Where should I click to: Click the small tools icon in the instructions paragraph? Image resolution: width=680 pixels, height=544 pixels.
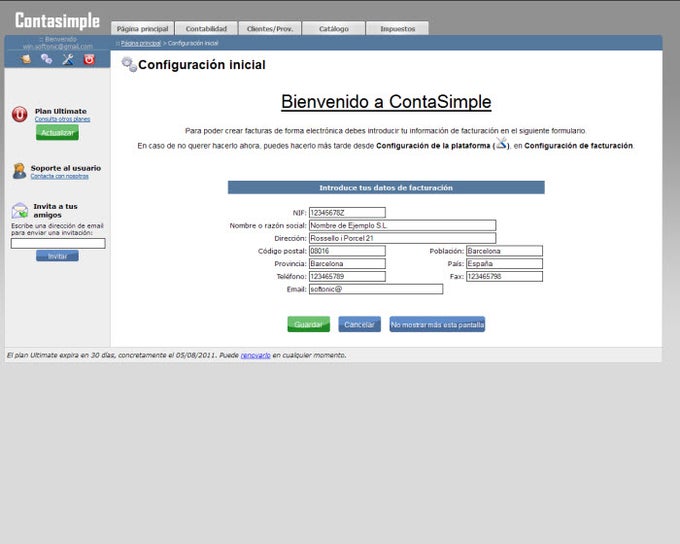501,143
